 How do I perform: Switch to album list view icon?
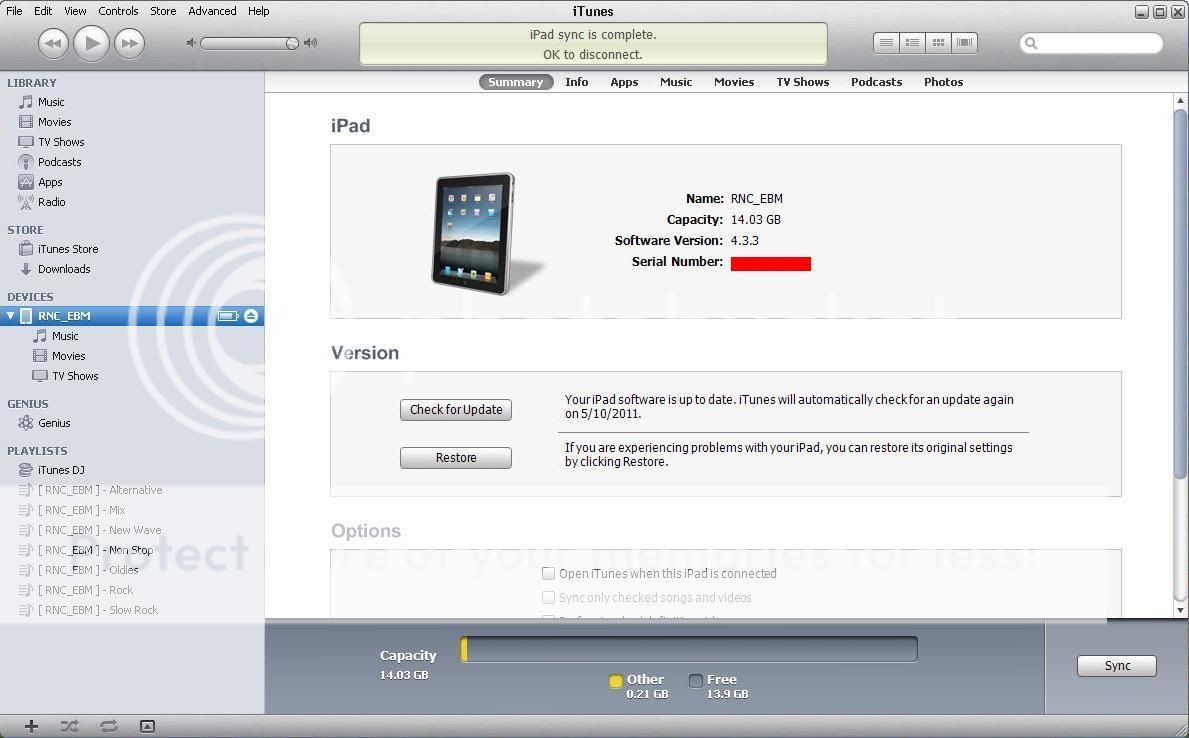pyautogui.click(x=912, y=43)
